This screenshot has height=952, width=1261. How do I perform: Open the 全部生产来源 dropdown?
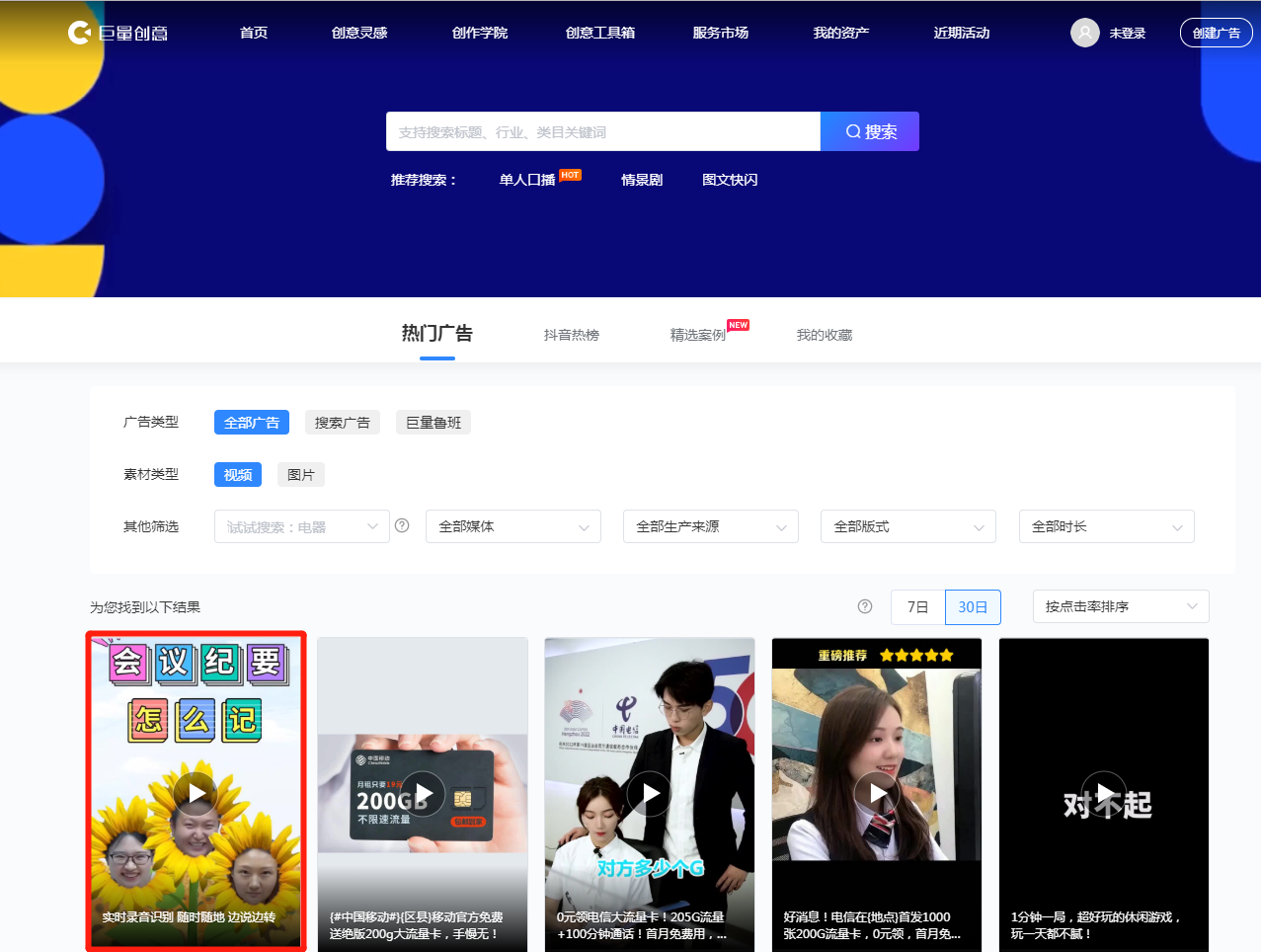pos(711,526)
